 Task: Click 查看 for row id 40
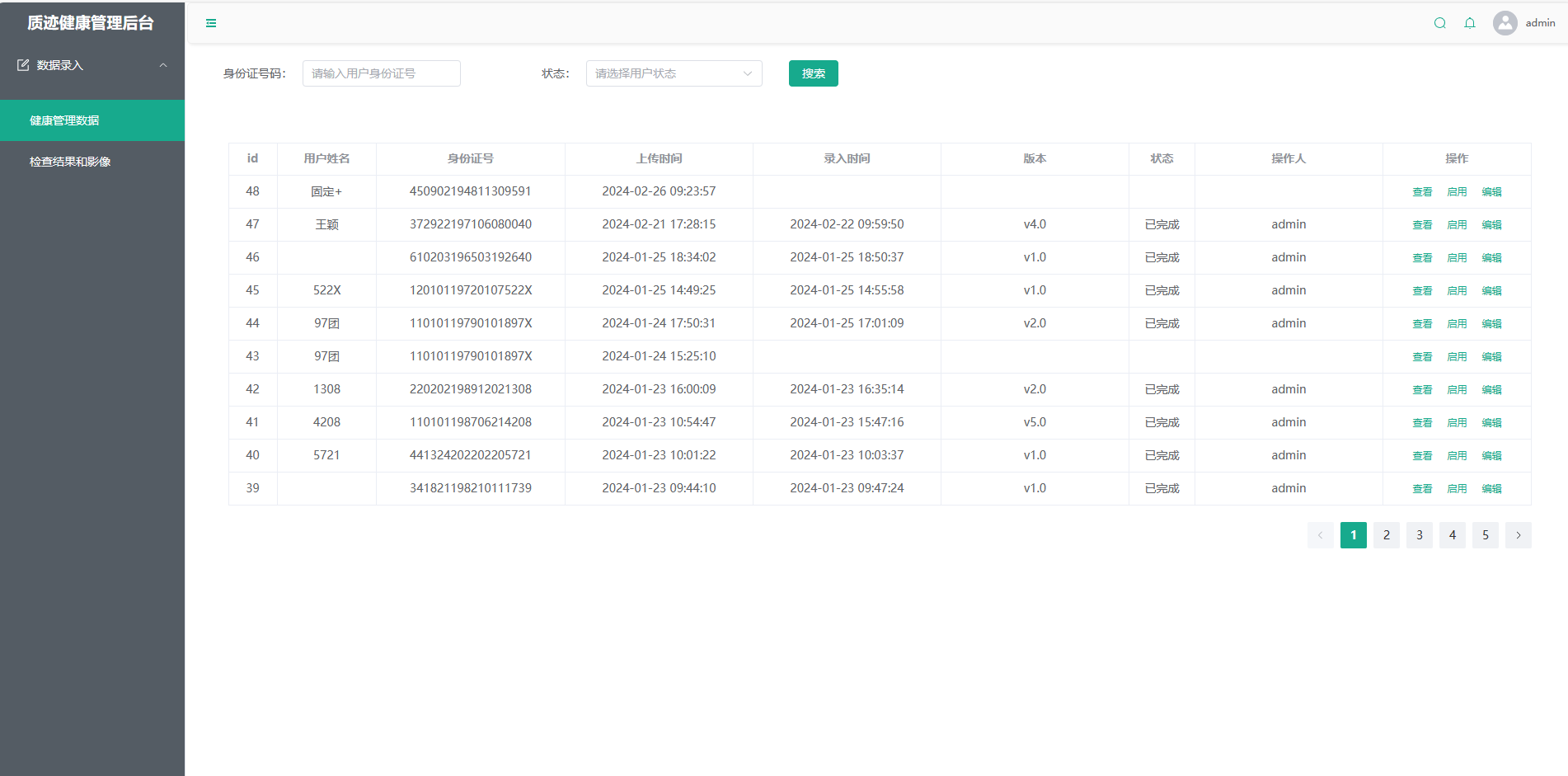coord(1422,456)
